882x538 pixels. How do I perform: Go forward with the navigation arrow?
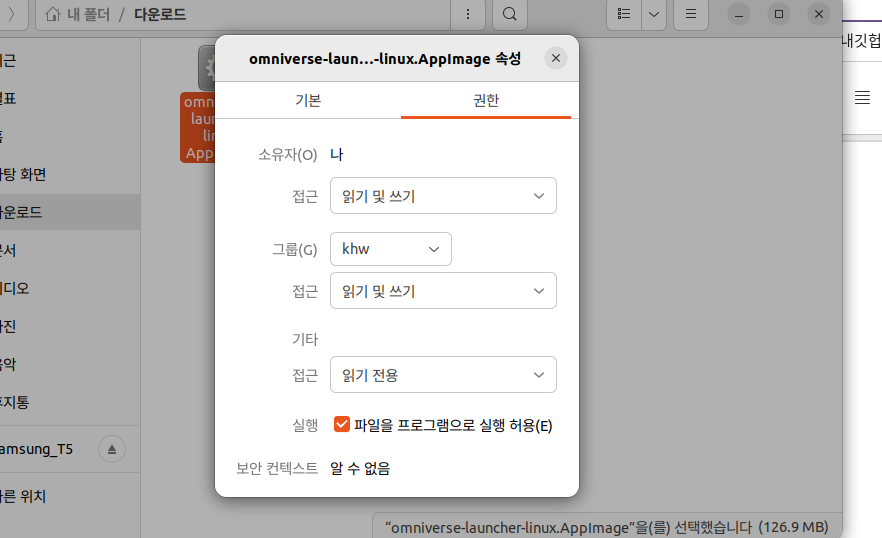[x=11, y=14]
